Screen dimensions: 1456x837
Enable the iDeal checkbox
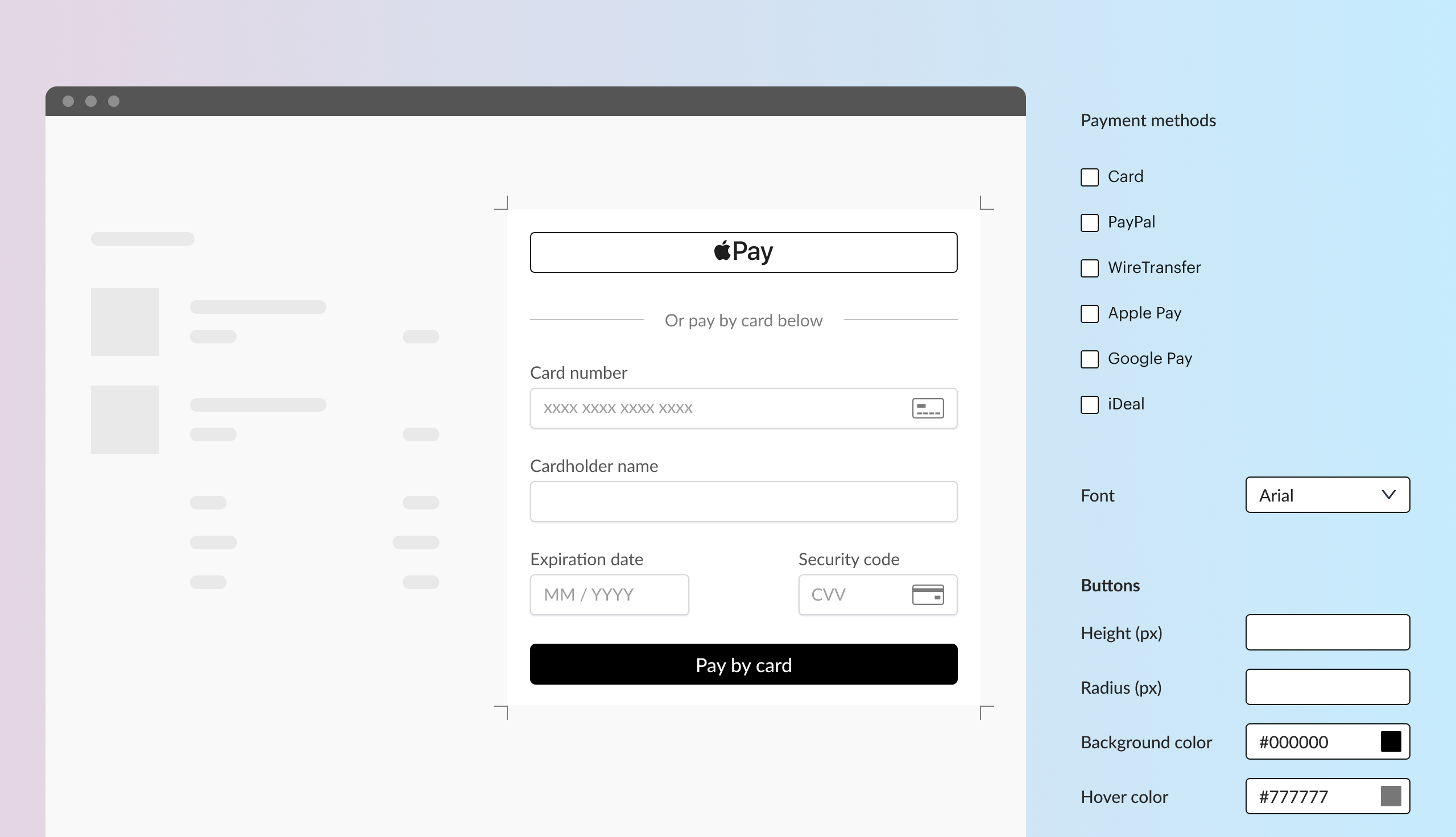[1089, 404]
